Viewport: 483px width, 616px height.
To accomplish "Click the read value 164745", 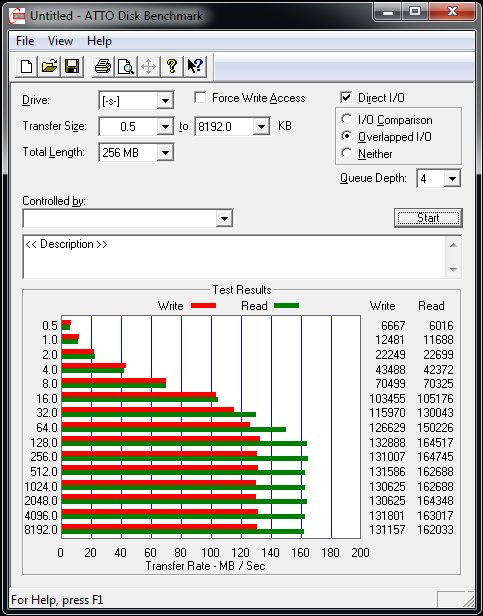I will (x=435, y=457).
